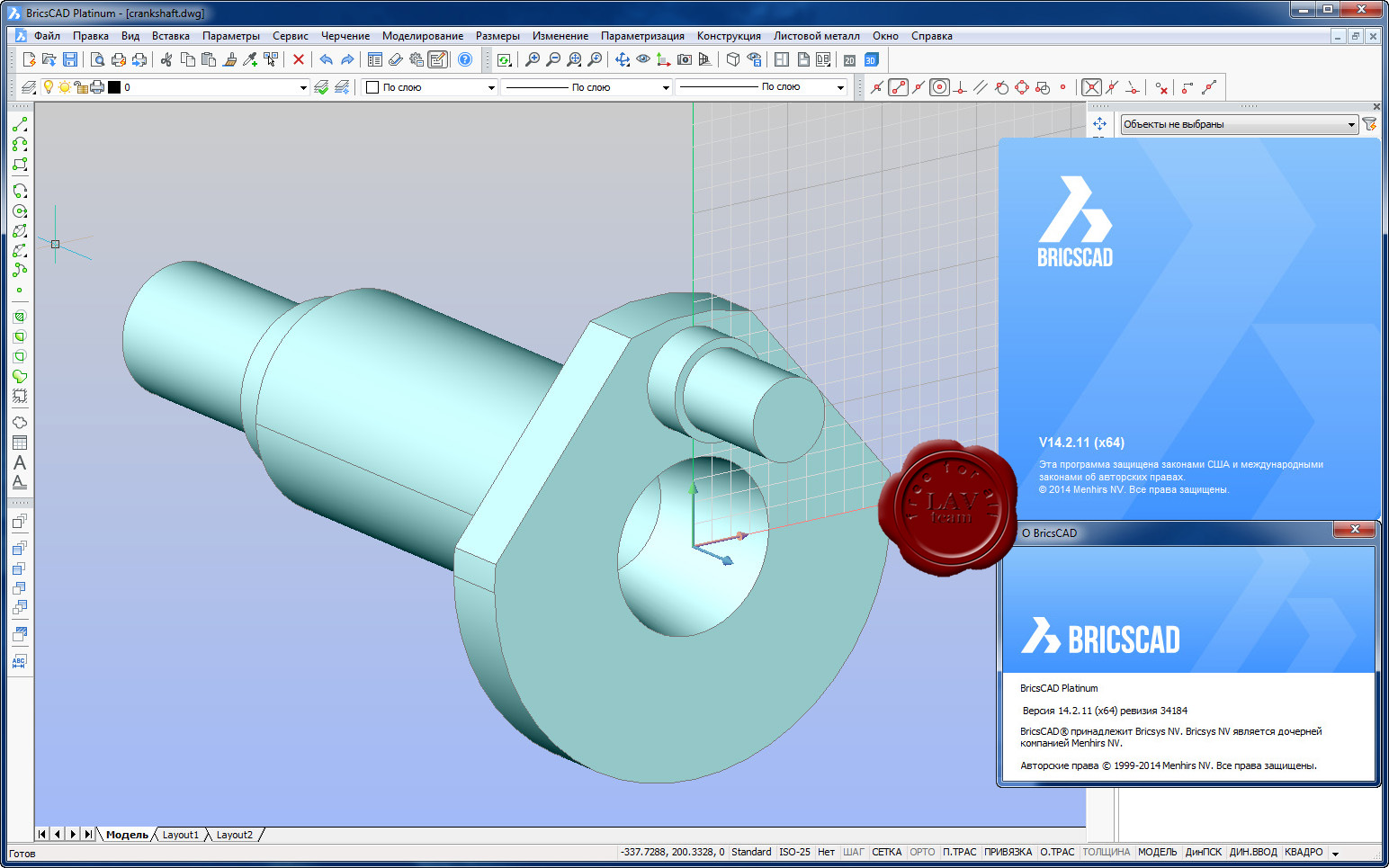Open the Print Preview tool

click(97, 59)
